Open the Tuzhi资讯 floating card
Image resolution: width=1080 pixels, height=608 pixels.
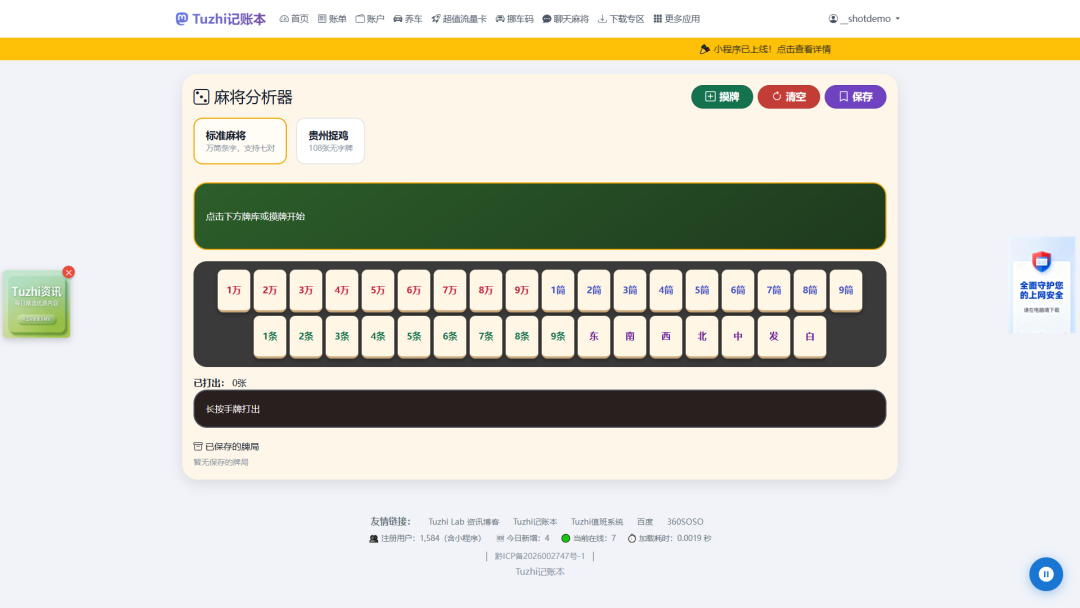(x=37, y=304)
